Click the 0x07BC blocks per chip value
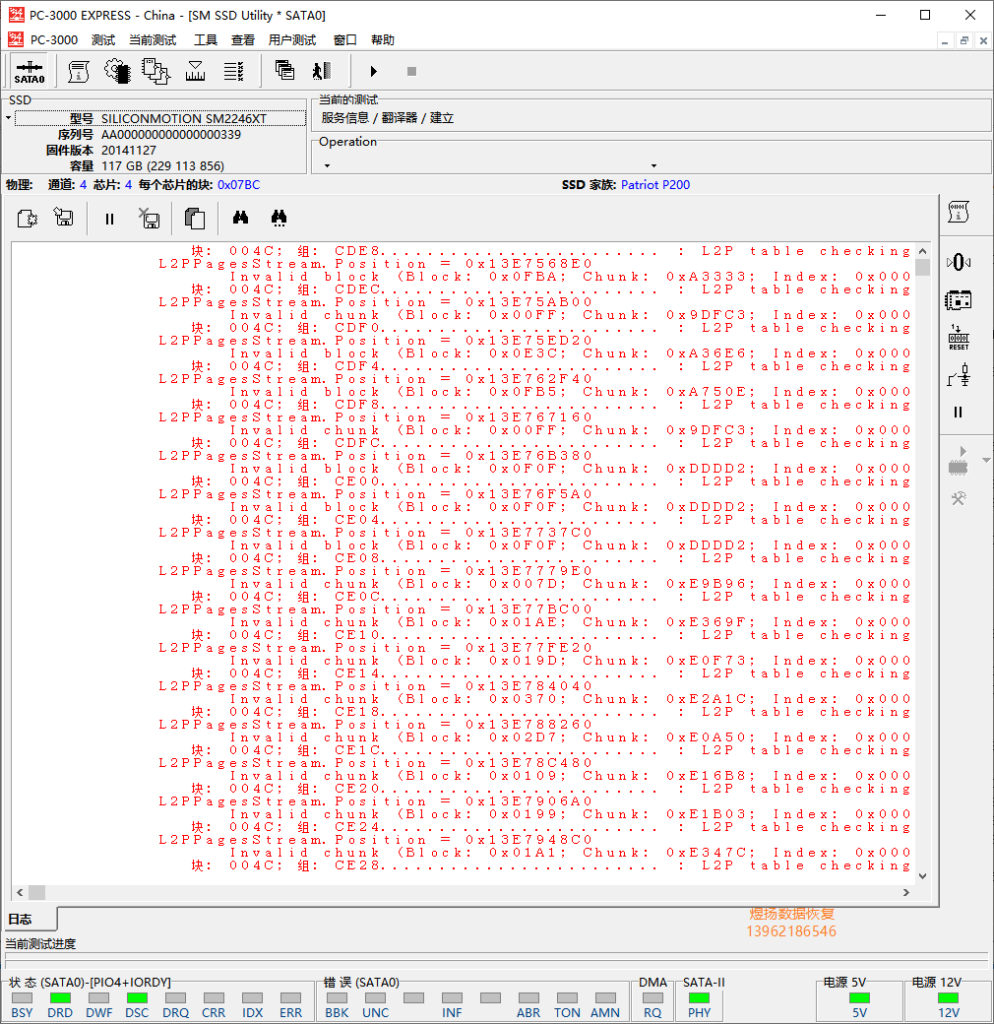The height and width of the screenshot is (1024, 994). (238, 185)
